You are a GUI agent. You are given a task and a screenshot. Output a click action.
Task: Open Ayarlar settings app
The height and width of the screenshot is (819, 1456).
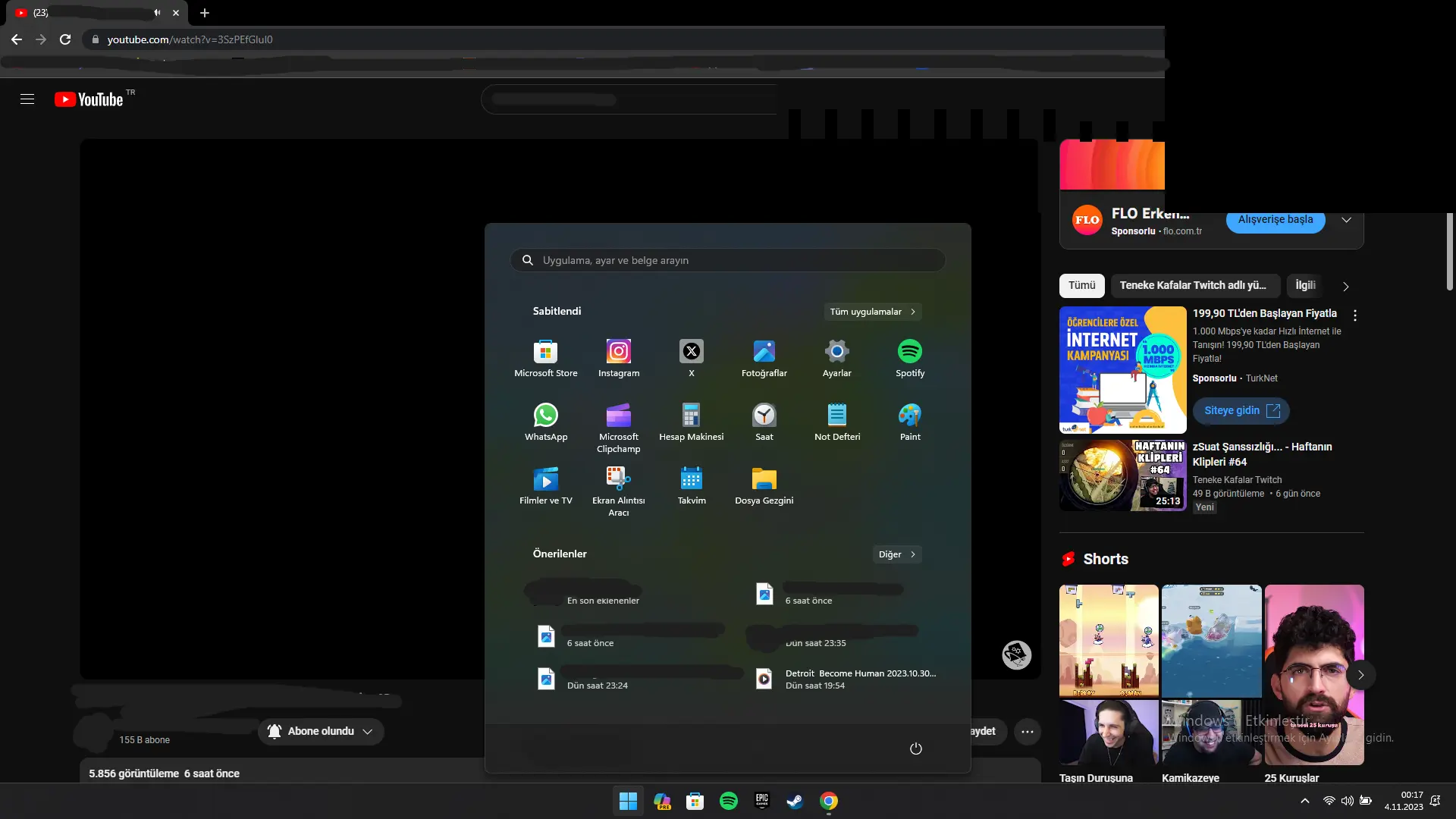point(836,358)
